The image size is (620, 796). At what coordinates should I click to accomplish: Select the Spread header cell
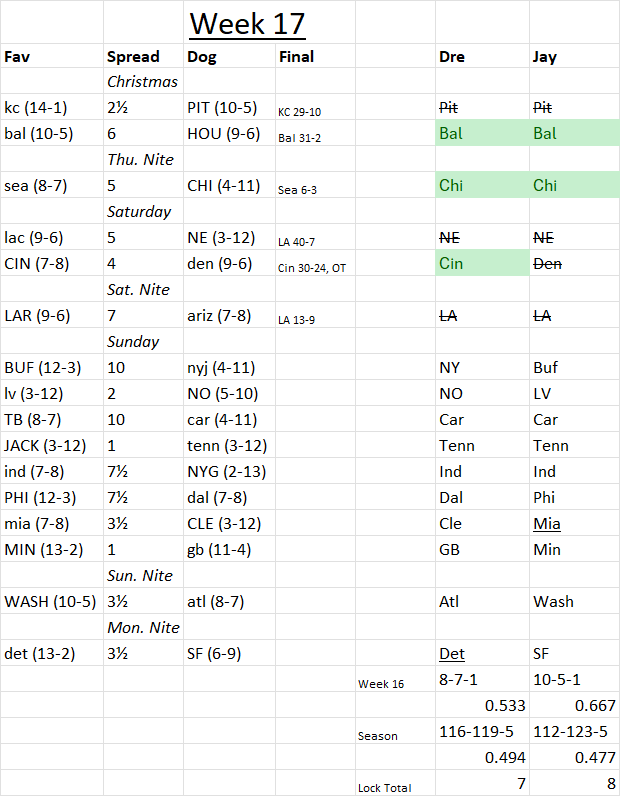click(144, 56)
